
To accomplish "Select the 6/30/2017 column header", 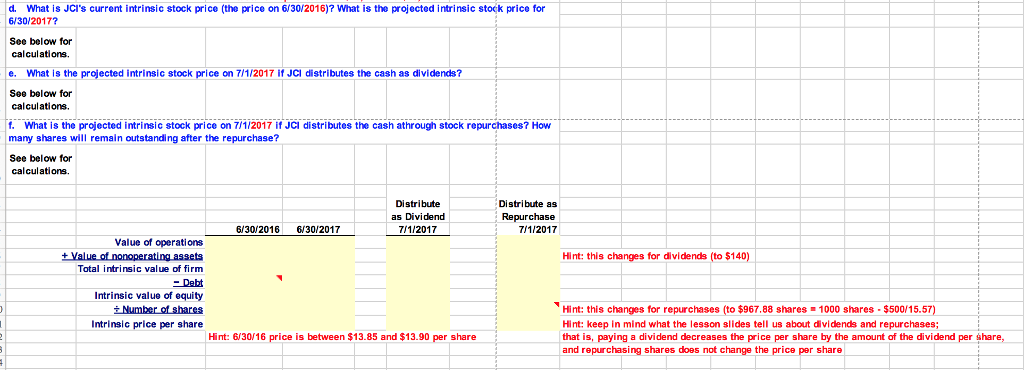I will [x=318, y=230].
